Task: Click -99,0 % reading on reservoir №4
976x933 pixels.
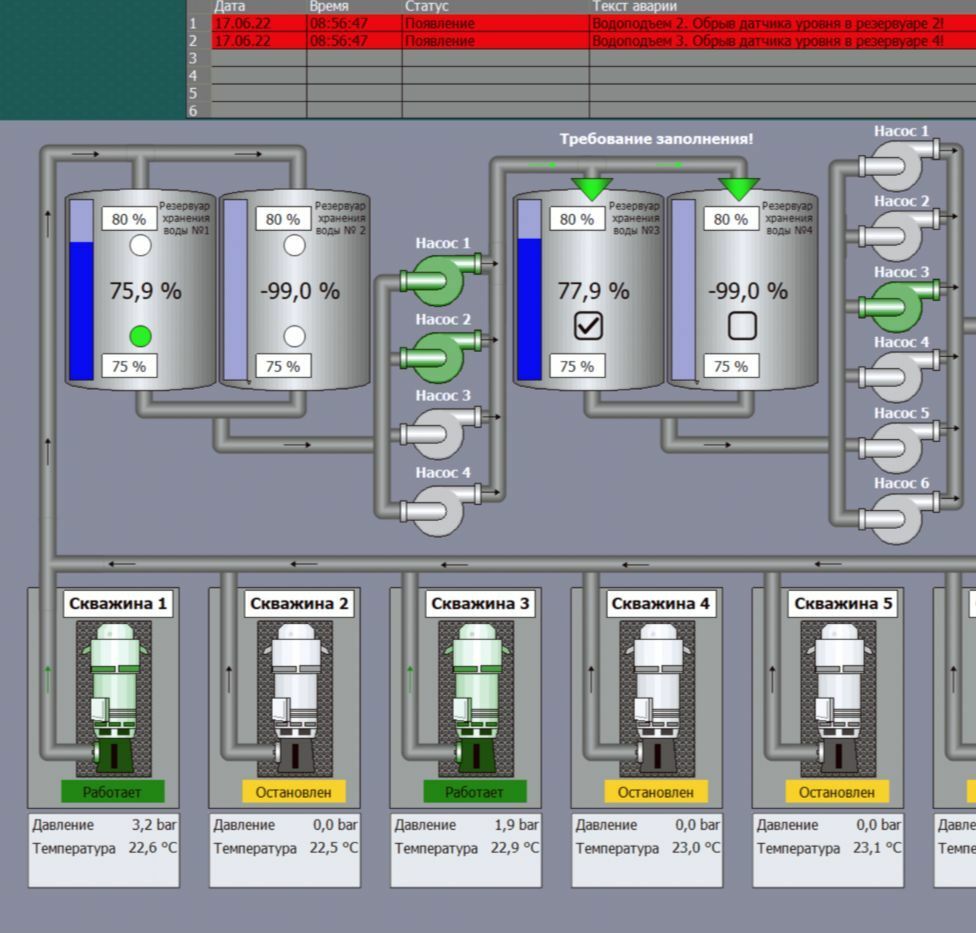Action: (x=748, y=291)
